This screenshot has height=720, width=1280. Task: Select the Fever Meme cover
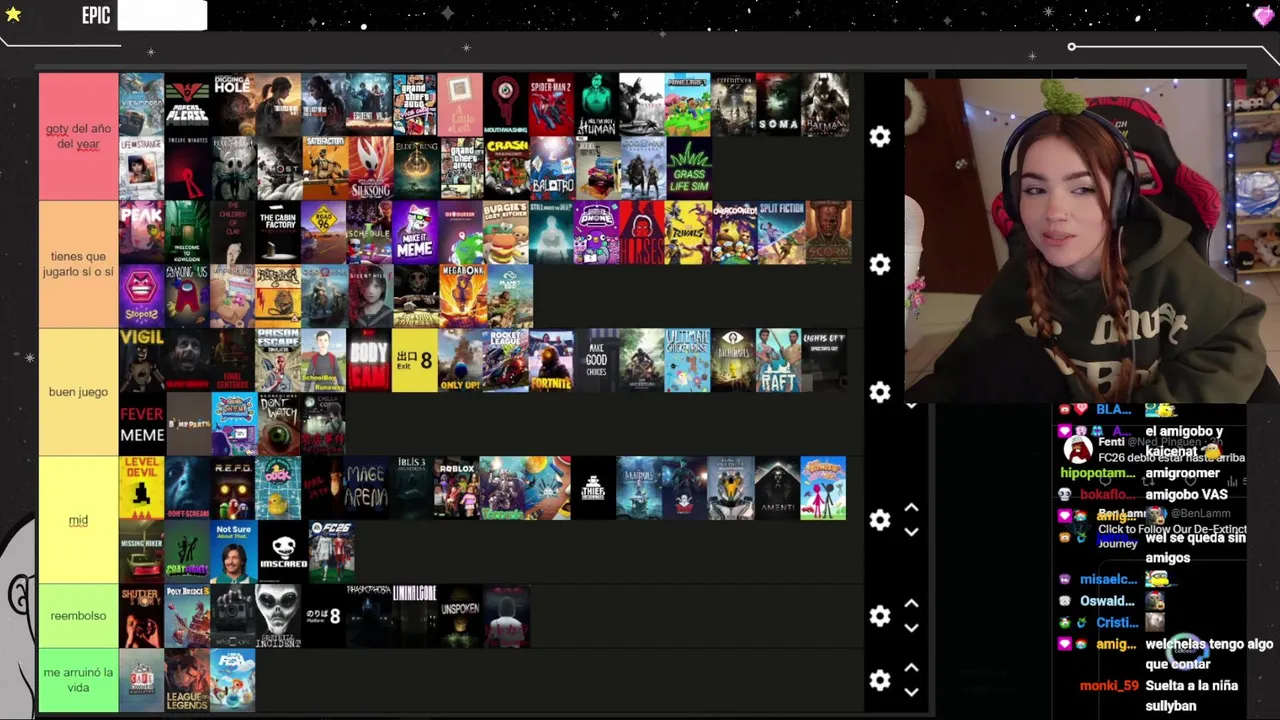[142, 424]
